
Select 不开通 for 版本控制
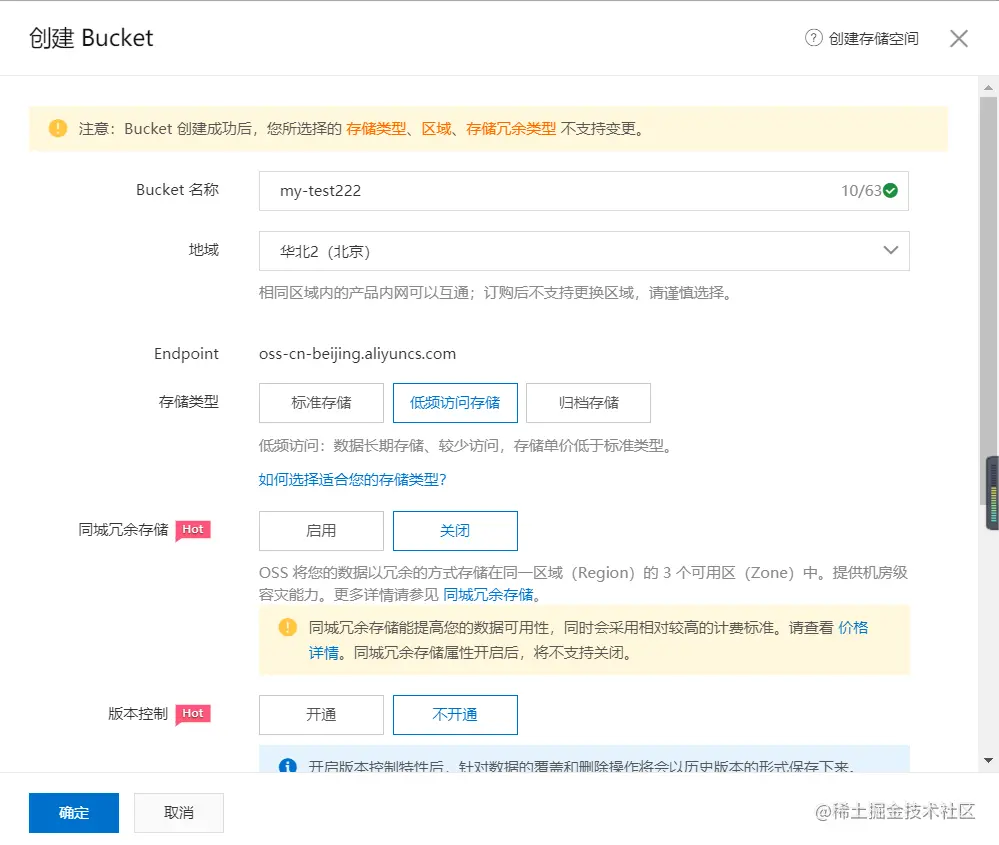pyautogui.click(x=455, y=714)
